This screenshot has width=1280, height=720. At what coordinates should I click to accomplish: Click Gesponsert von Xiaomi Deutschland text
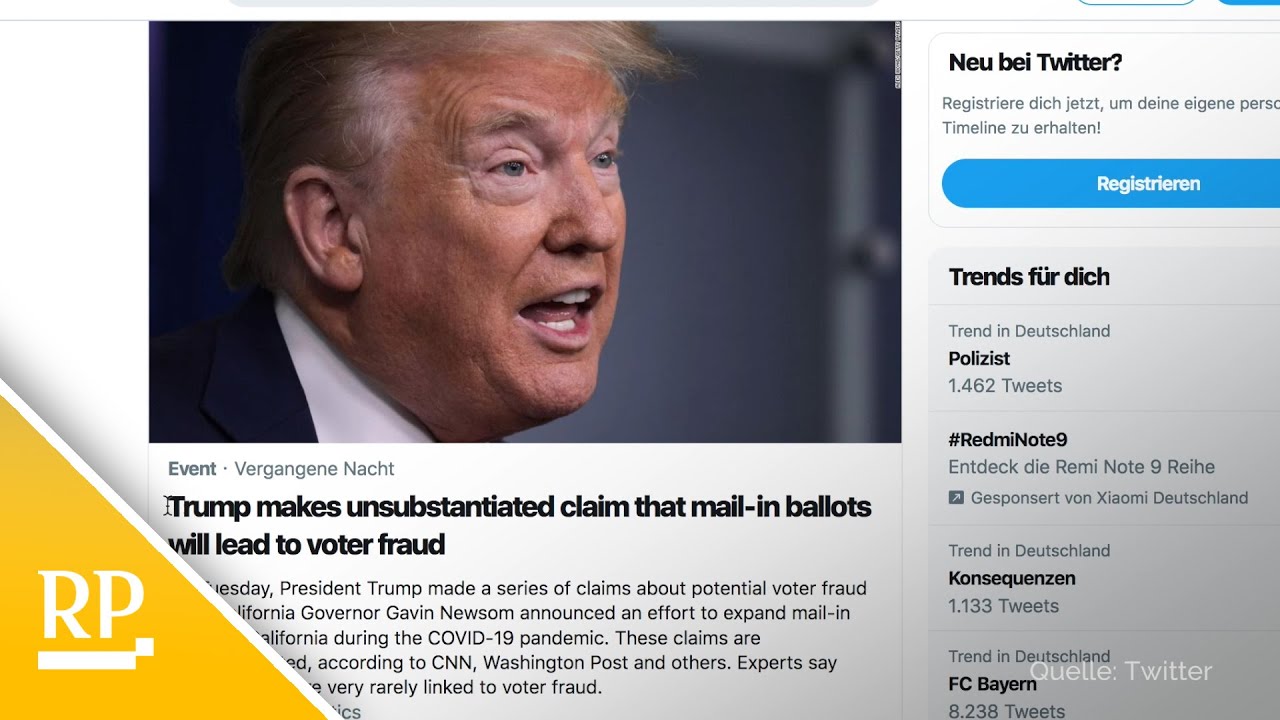coord(1109,497)
